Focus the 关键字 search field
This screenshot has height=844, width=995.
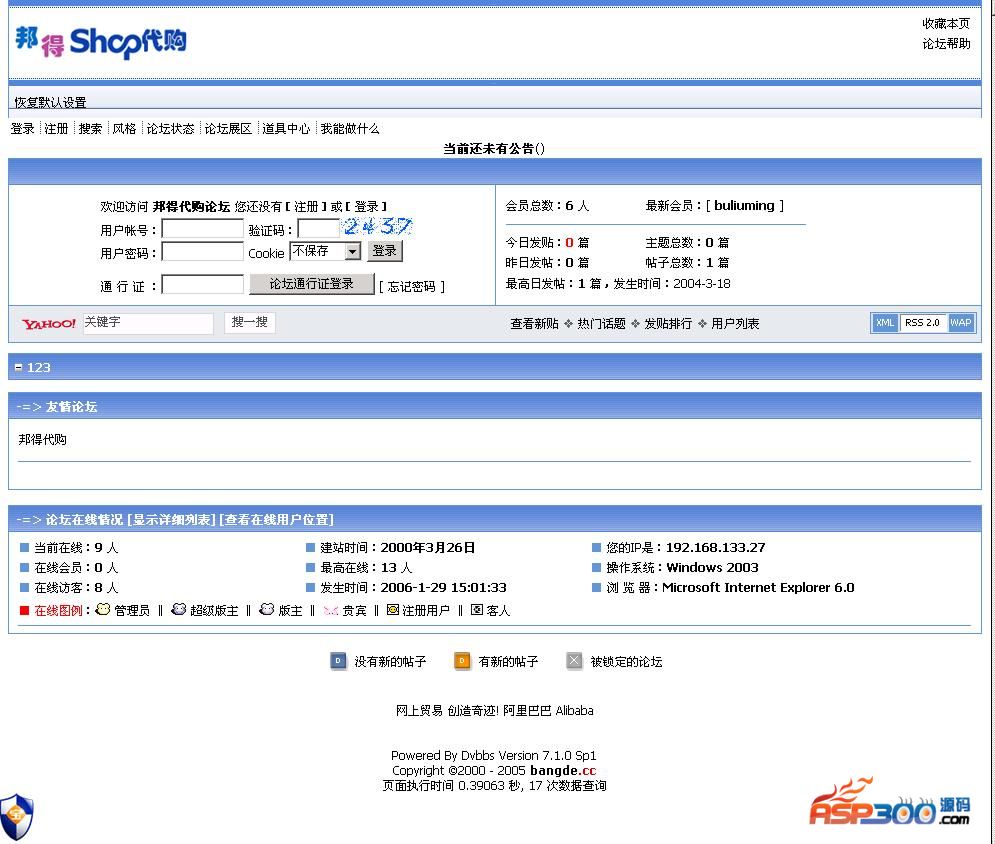[x=148, y=323]
